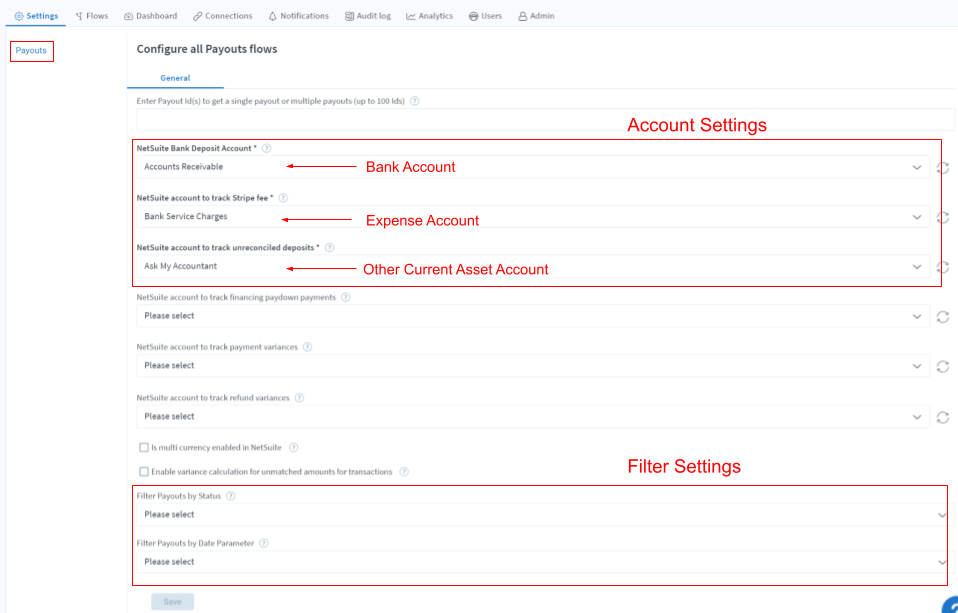Image resolution: width=958 pixels, height=613 pixels.
Task: Show help for Filter Payouts by Date Parameter
Action: [263, 543]
